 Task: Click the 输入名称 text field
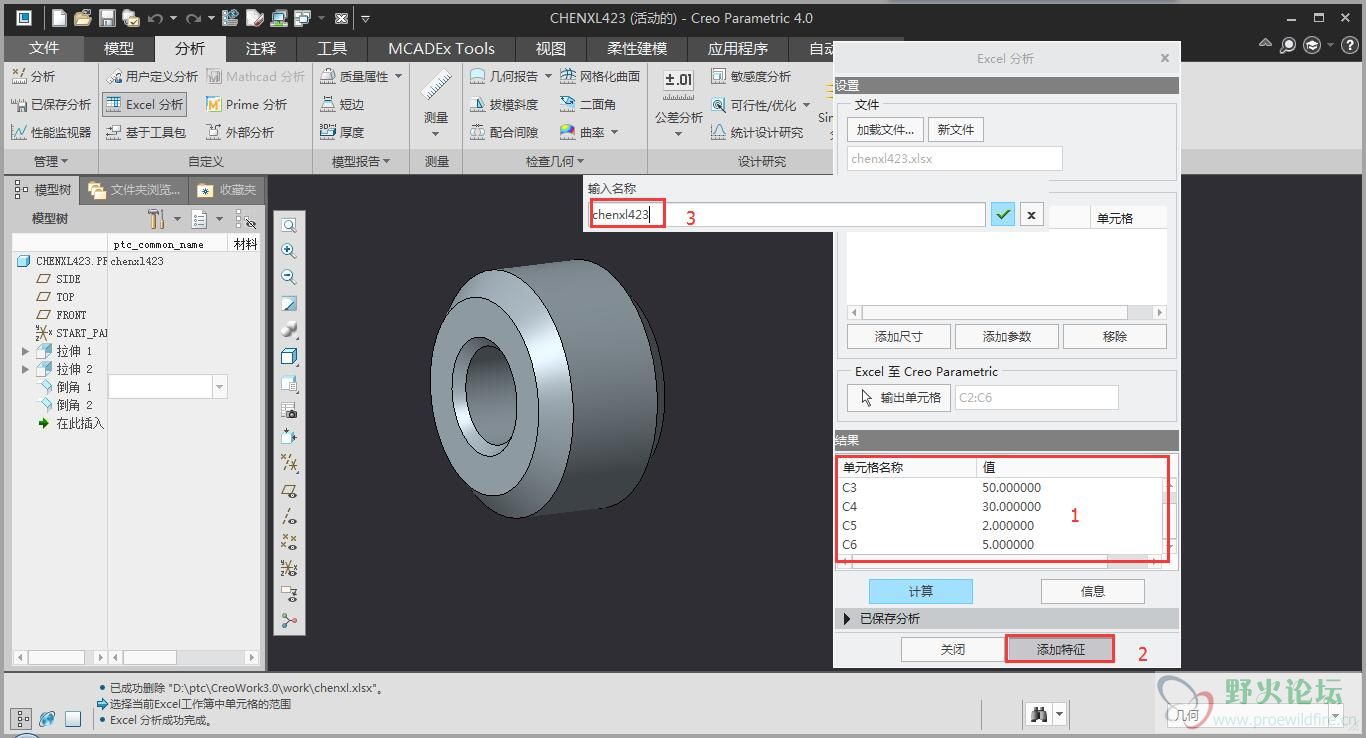tap(788, 214)
